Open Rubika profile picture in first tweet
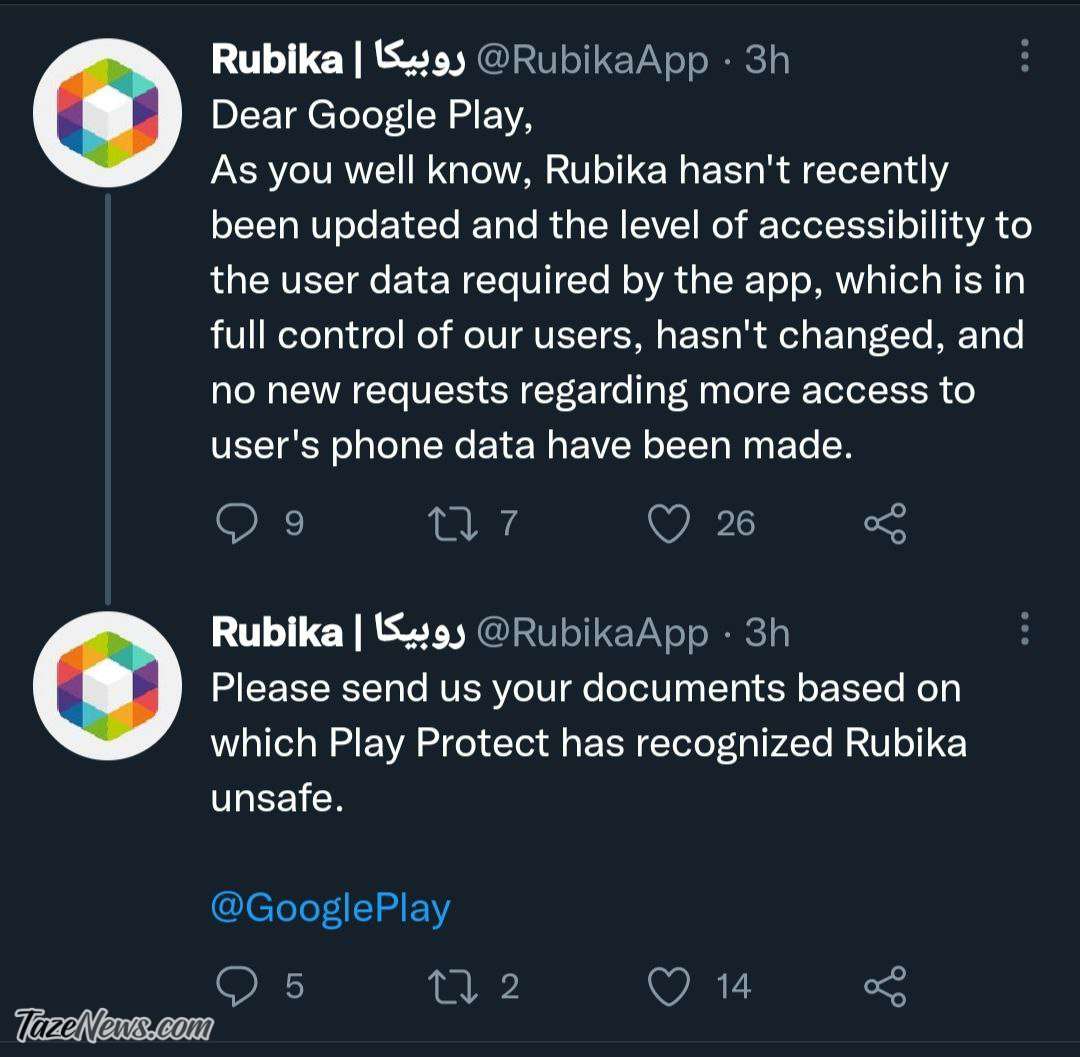1080x1057 pixels. pos(107,113)
